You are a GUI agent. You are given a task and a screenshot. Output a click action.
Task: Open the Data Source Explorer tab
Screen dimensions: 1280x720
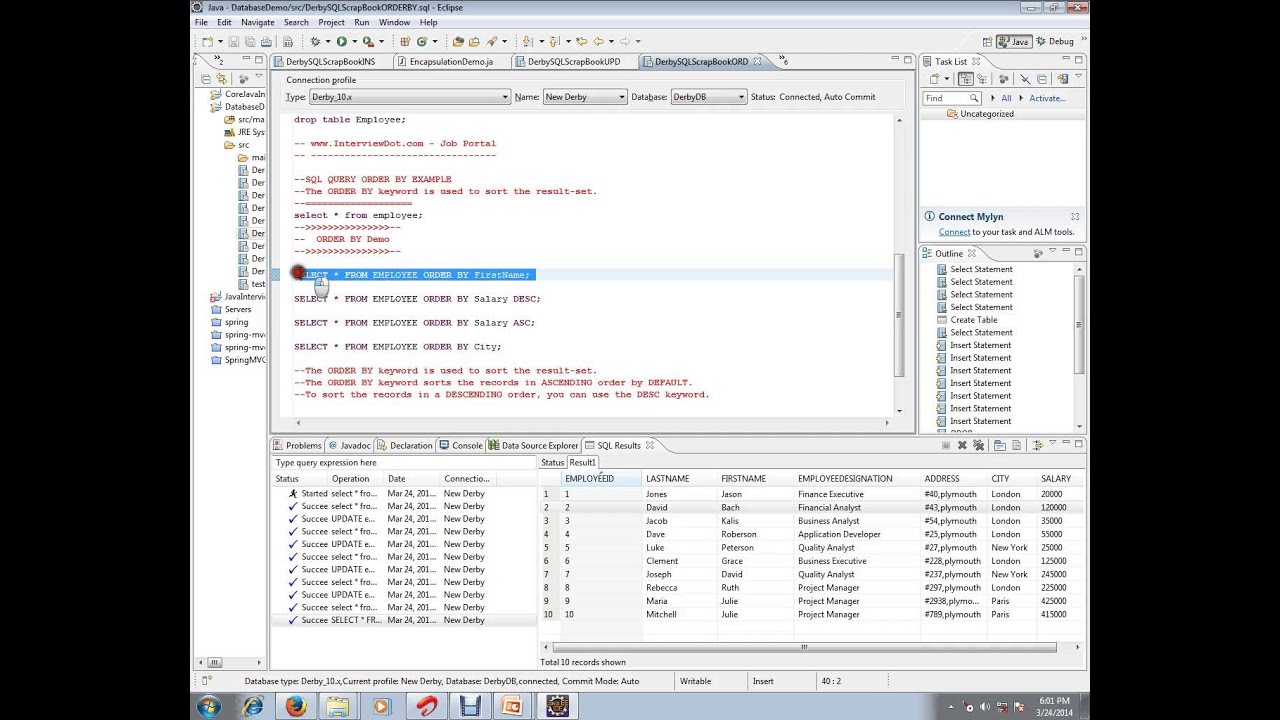pyautogui.click(x=533, y=445)
